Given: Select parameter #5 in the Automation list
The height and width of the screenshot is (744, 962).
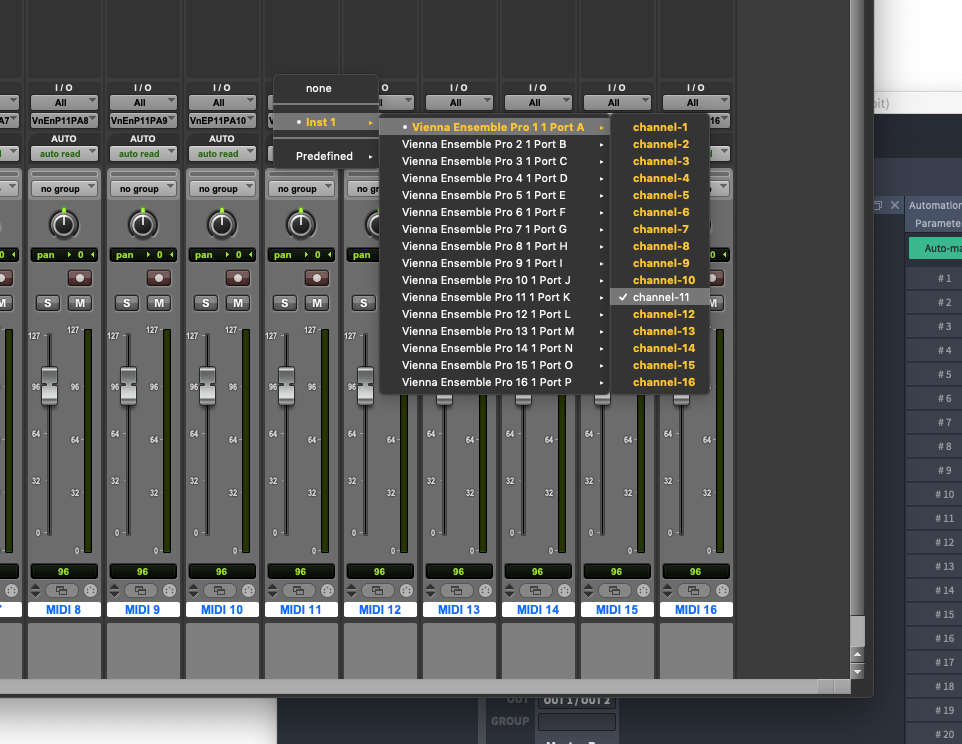Looking at the screenshot, I should pos(934,374).
